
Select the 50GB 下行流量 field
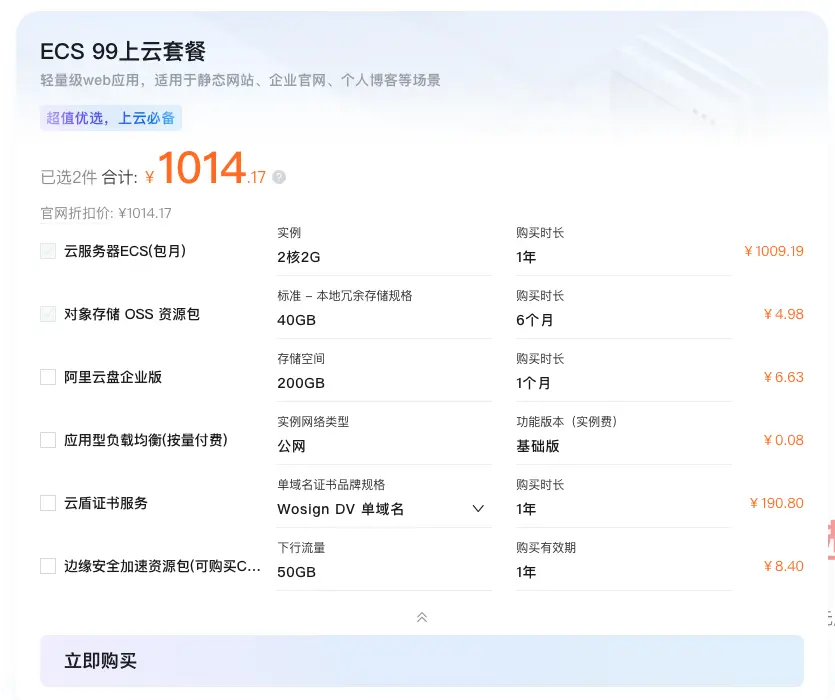pos(384,572)
